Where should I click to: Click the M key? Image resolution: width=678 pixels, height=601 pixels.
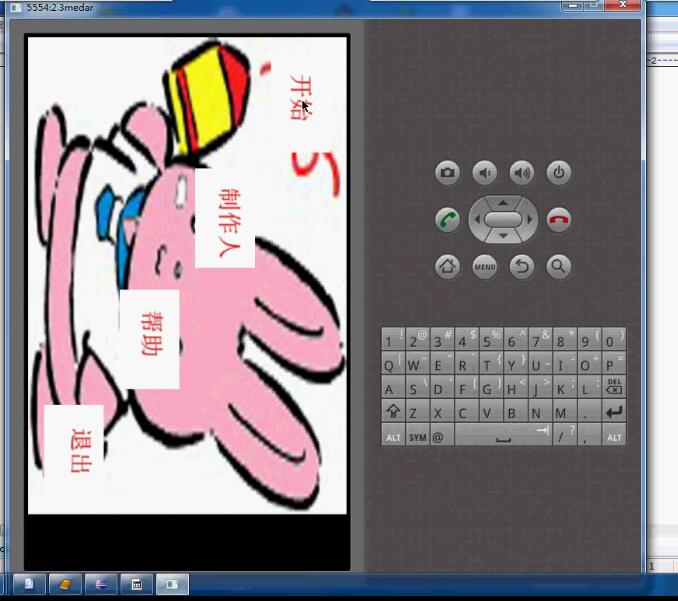point(565,411)
